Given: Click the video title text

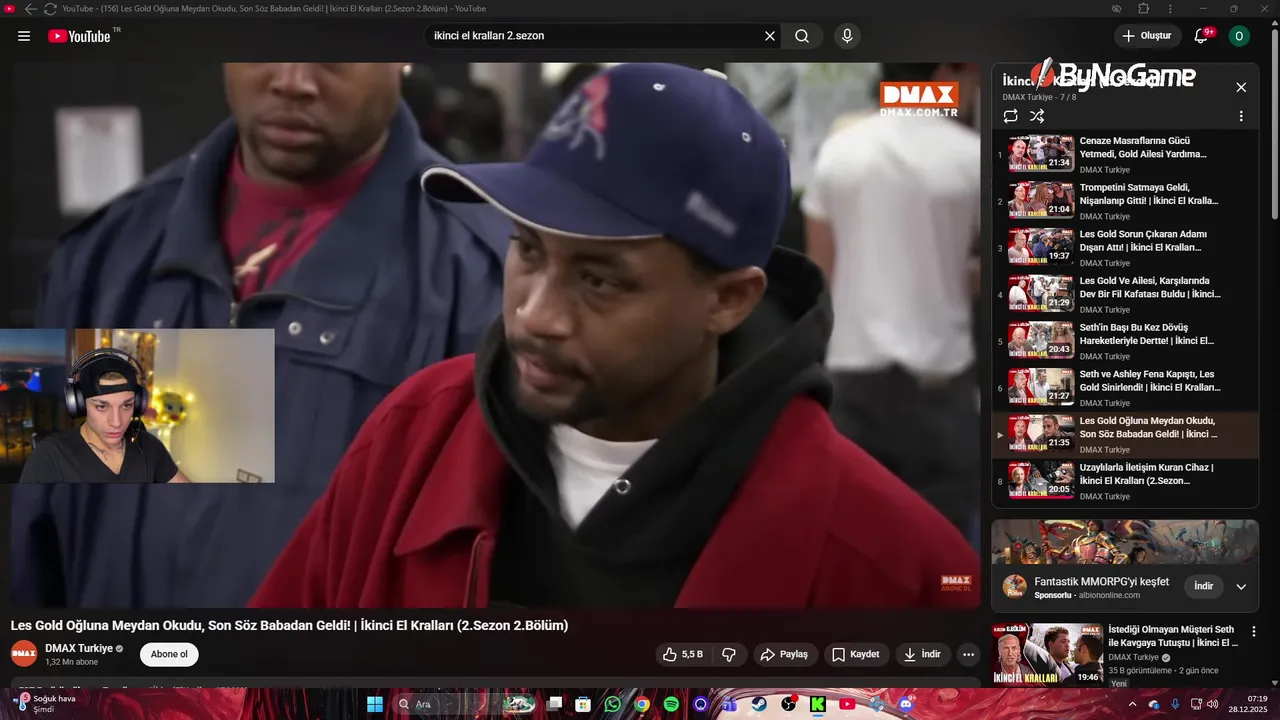Looking at the screenshot, I should tap(289, 625).
